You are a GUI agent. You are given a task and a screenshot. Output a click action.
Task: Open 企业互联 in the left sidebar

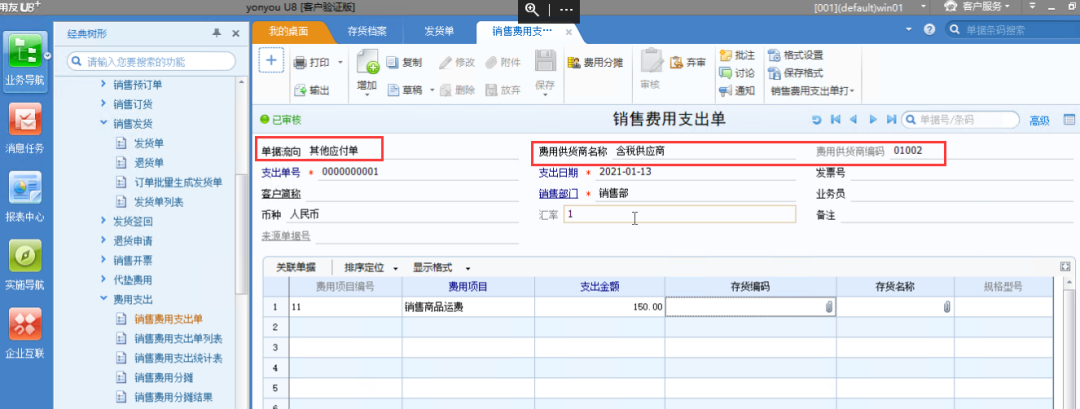(25, 334)
